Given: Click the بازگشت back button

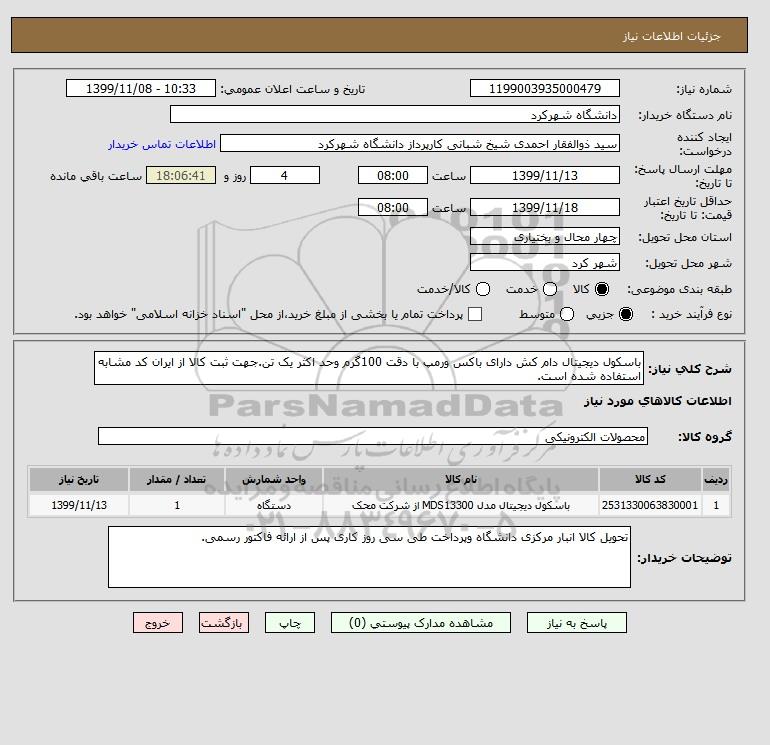Looking at the screenshot, I should [224, 623].
